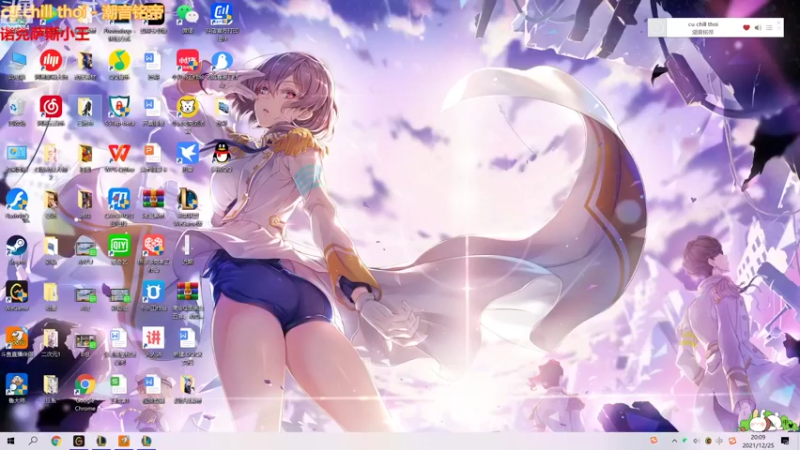Image resolution: width=800 pixels, height=450 pixels.
Task: Click the album cover in music widget
Action: click(658, 28)
